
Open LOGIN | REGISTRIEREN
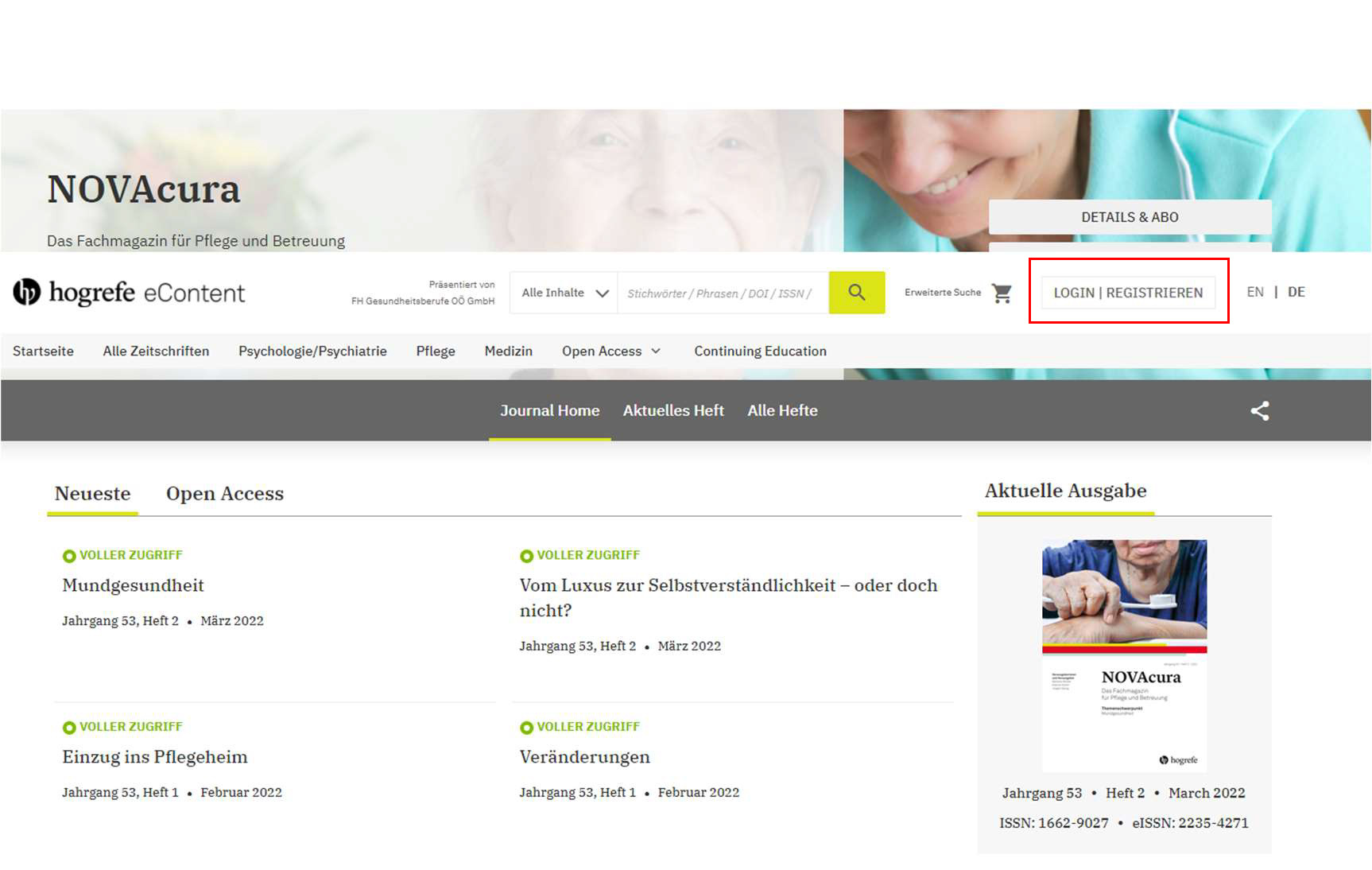[x=1128, y=293]
